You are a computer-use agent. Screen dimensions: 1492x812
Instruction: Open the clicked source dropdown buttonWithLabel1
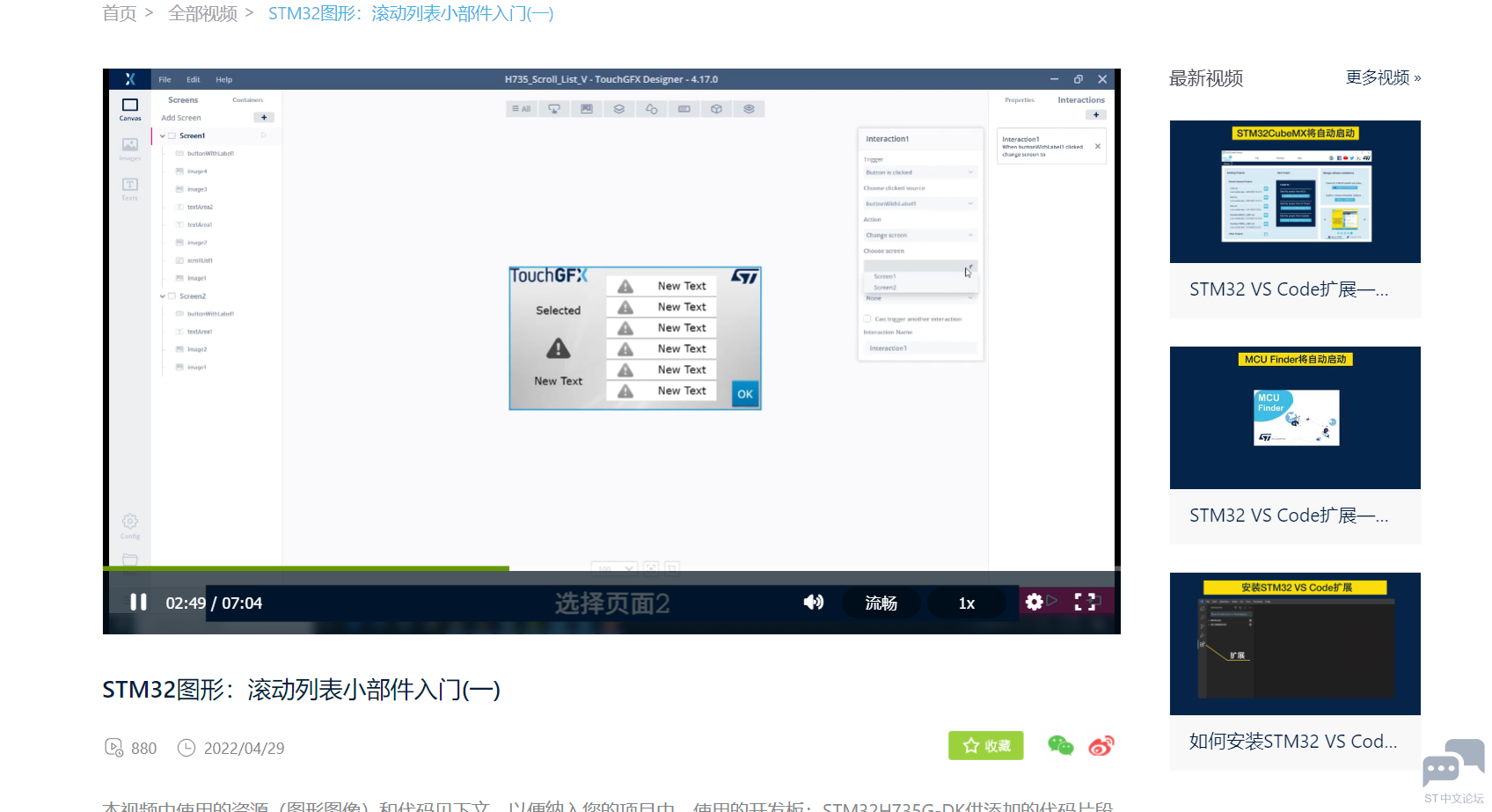[920, 203]
